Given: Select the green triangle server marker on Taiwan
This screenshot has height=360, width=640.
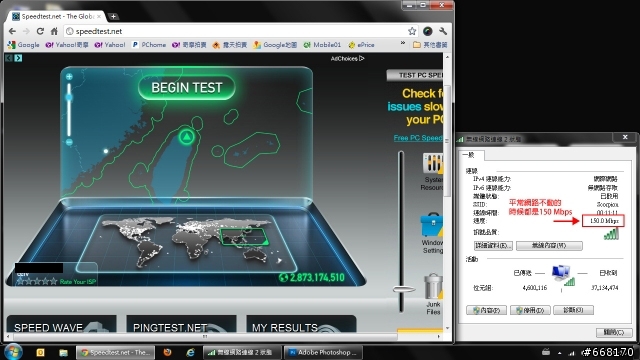Looking at the screenshot, I should [x=187, y=137].
